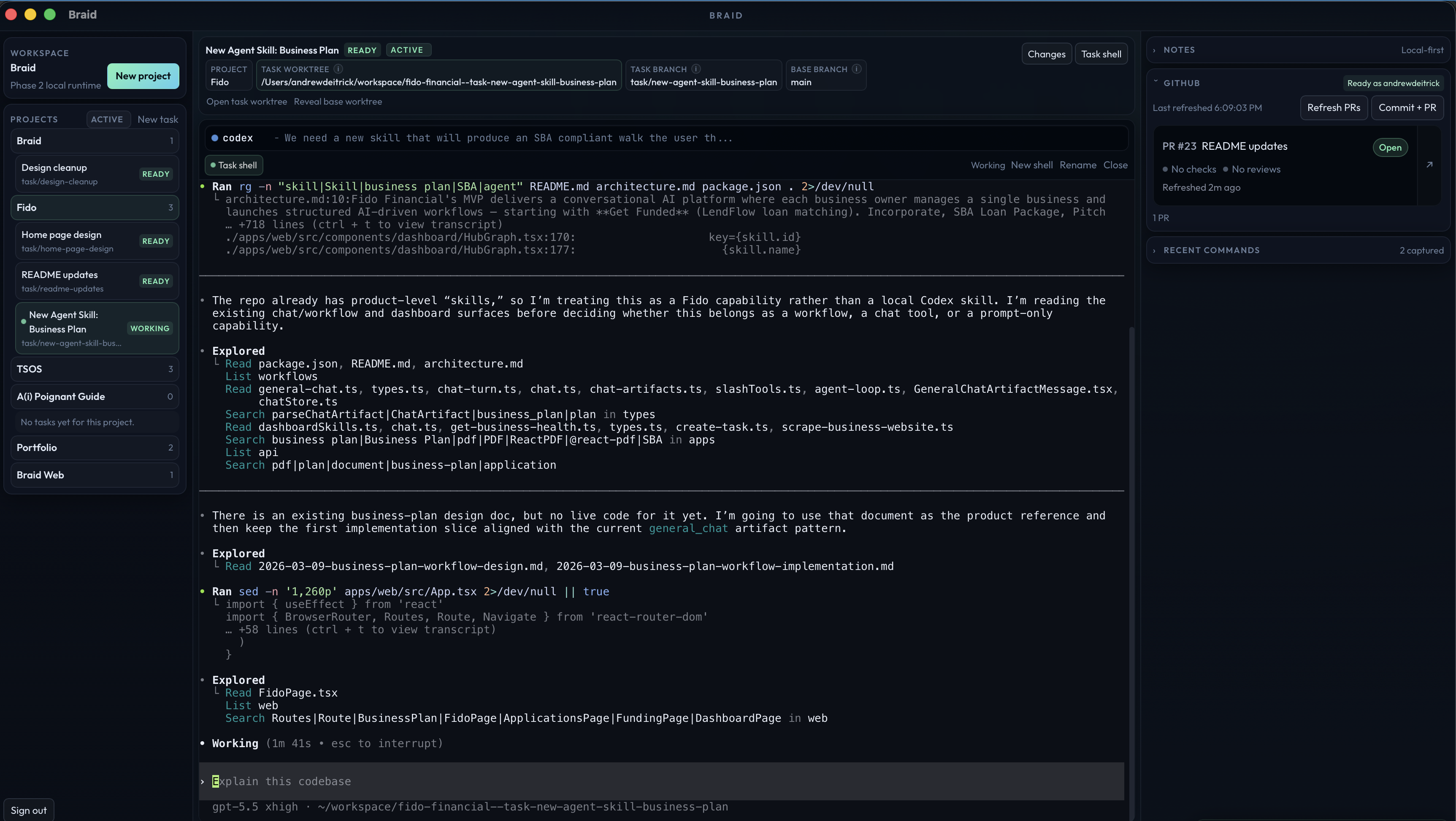This screenshot has height=821, width=1456.
Task: Open the Design cleanup task
Action: [x=97, y=174]
